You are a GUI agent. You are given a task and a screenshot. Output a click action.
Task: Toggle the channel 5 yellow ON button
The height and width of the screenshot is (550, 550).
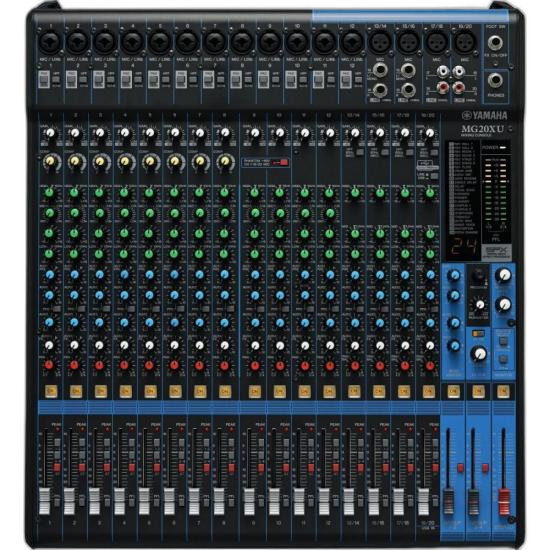pyautogui.click(x=150, y=391)
